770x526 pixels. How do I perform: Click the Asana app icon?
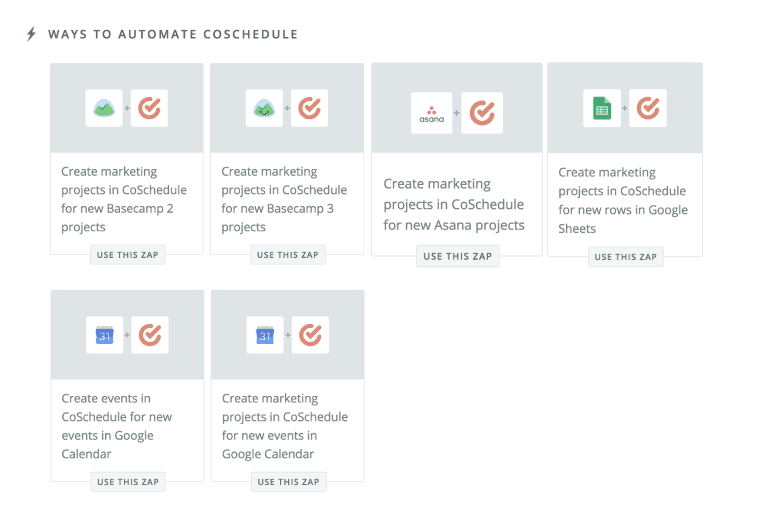click(x=432, y=113)
